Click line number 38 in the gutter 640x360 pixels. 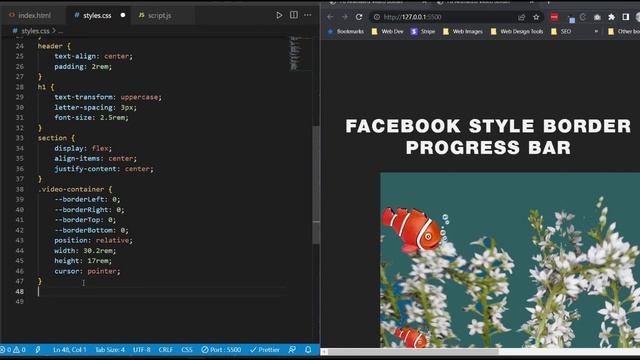tap(20, 189)
